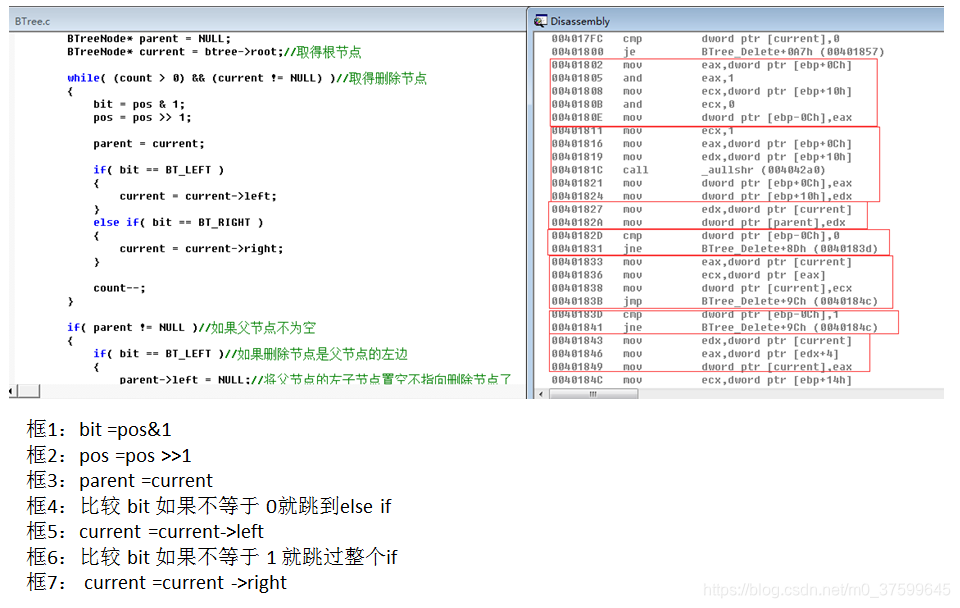Screen dimensions: 960x608
Task: Click the line 'current = current->left;'
Action: [198, 197]
